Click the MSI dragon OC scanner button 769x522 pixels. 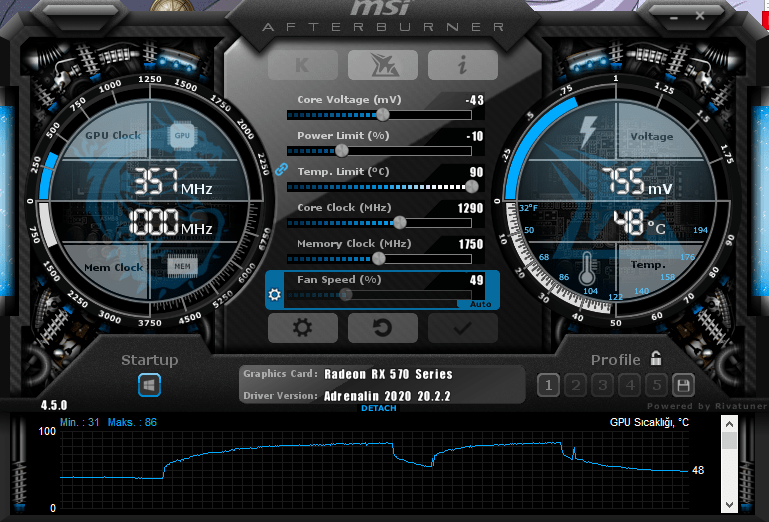click(383, 65)
